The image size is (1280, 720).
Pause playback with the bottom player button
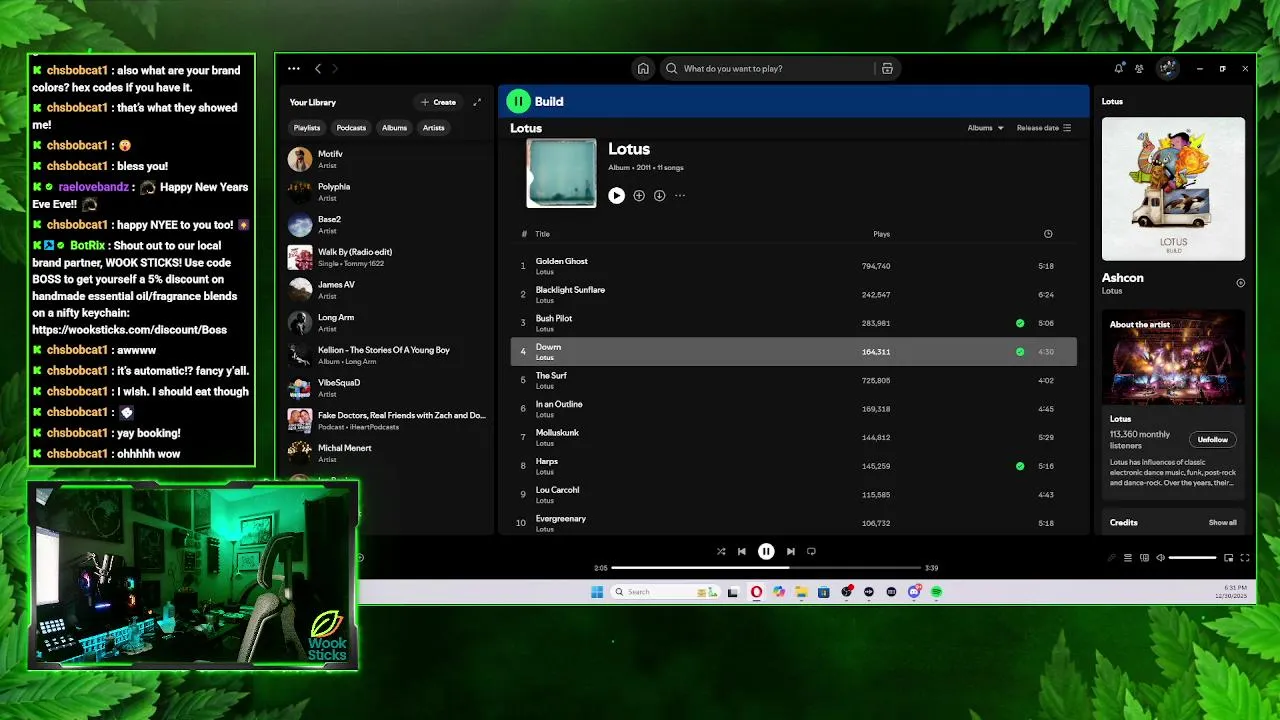766,551
